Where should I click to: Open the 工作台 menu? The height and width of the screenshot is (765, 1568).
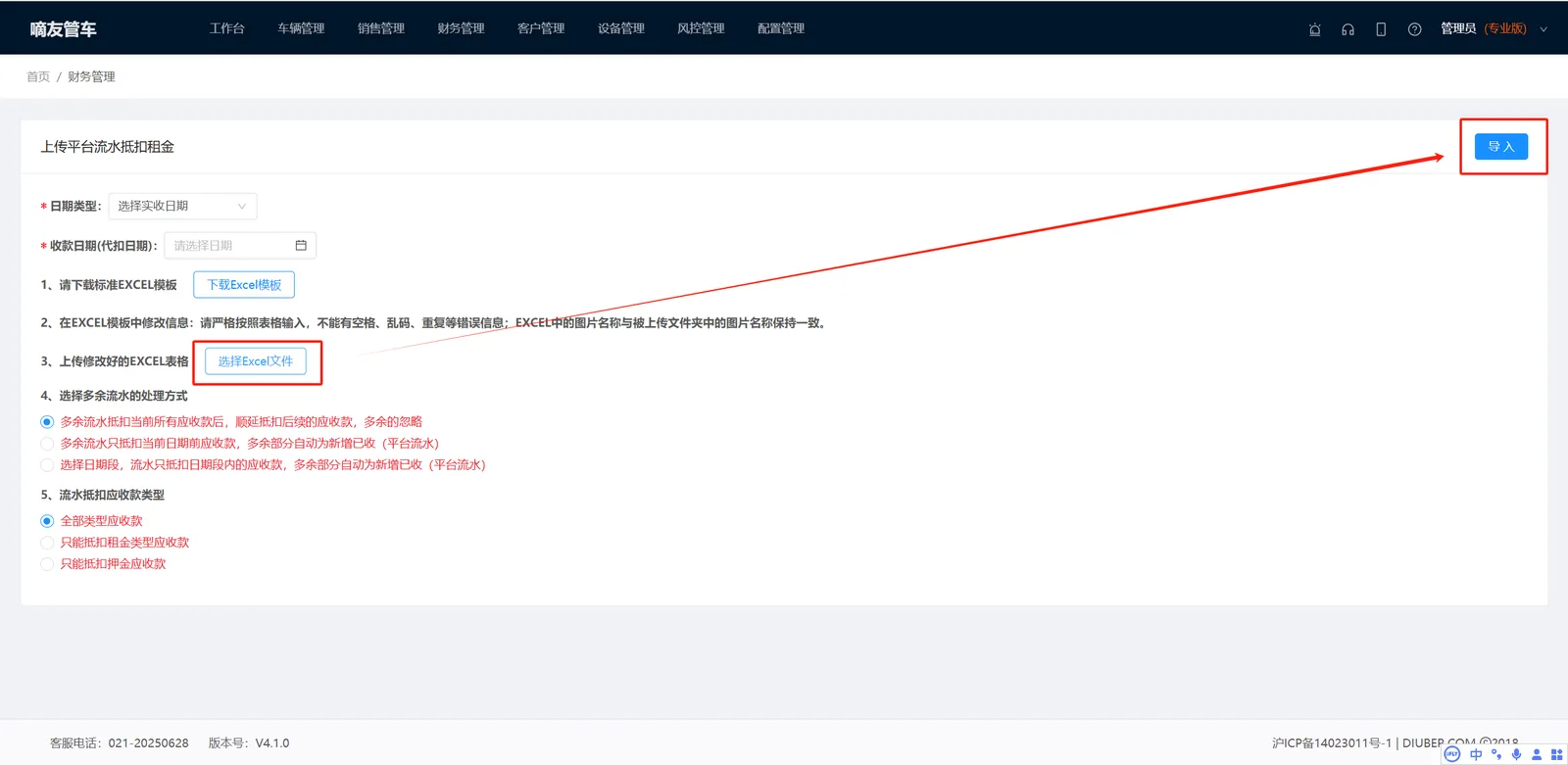(x=226, y=28)
